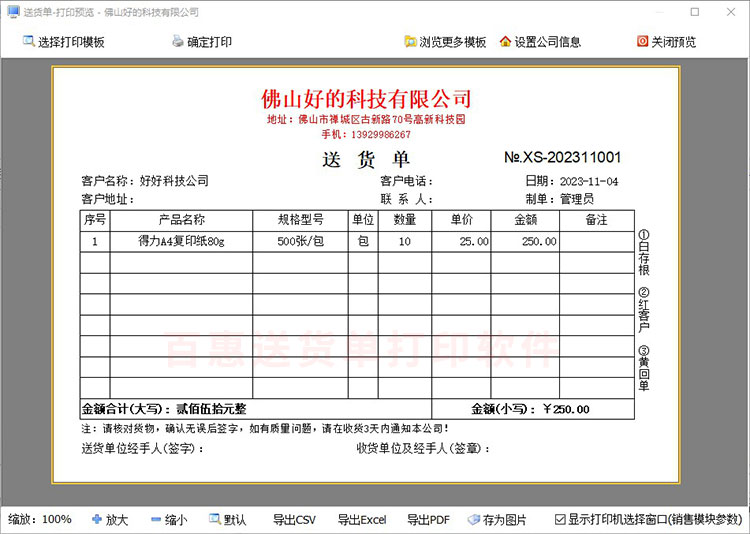Viewport: 750px width, 534px height.
Task: Click the 规格型号 column header
Action: [x=301, y=220]
